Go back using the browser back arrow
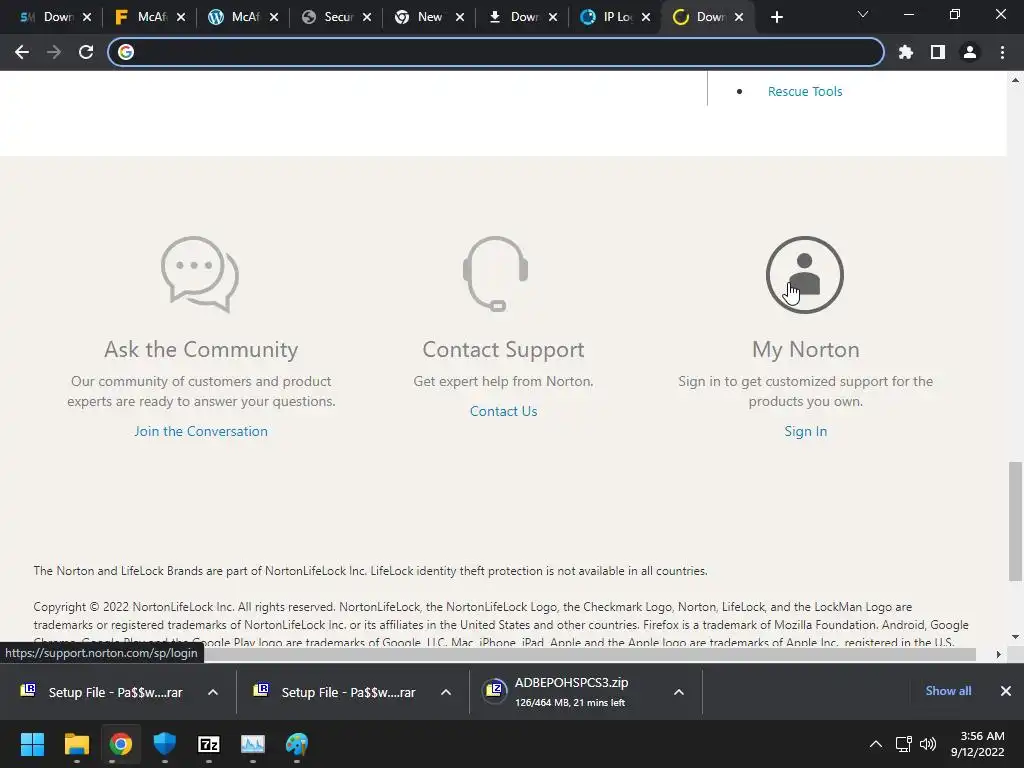Image resolution: width=1024 pixels, height=768 pixels. coord(22,52)
